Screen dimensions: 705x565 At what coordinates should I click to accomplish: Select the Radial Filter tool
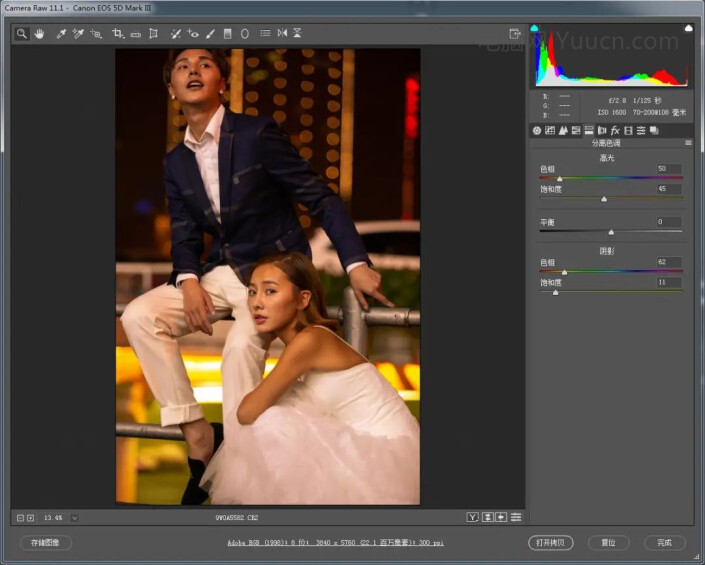245,33
